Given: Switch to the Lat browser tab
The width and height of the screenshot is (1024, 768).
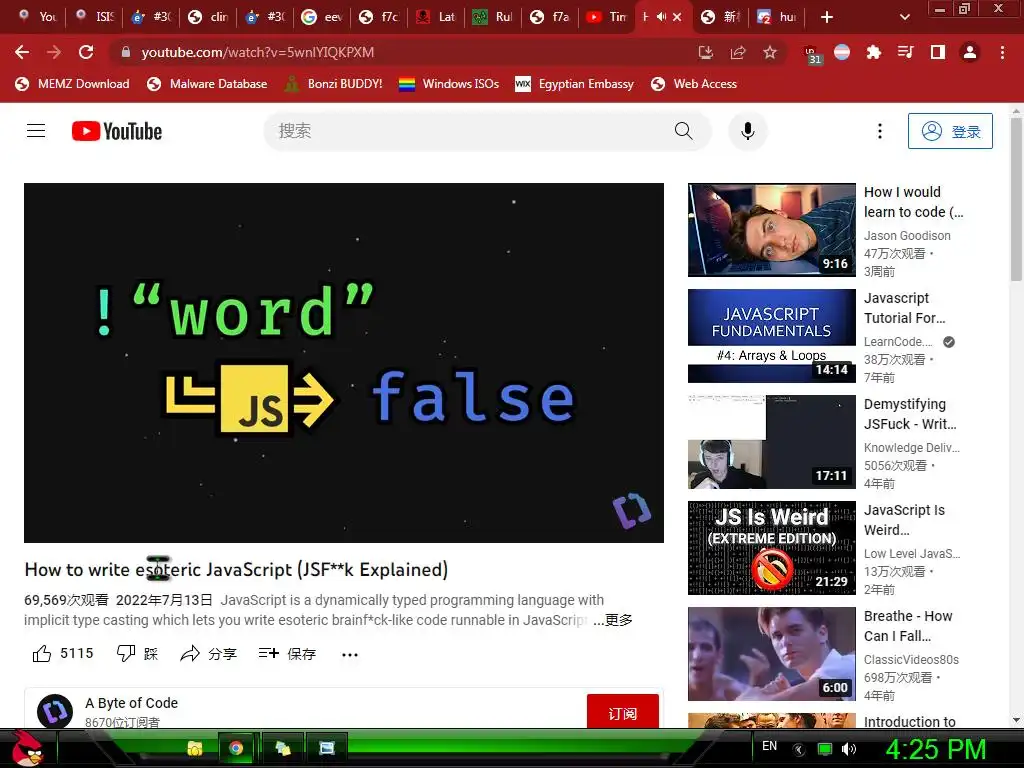Looking at the screenshot, I should [436, 17].
